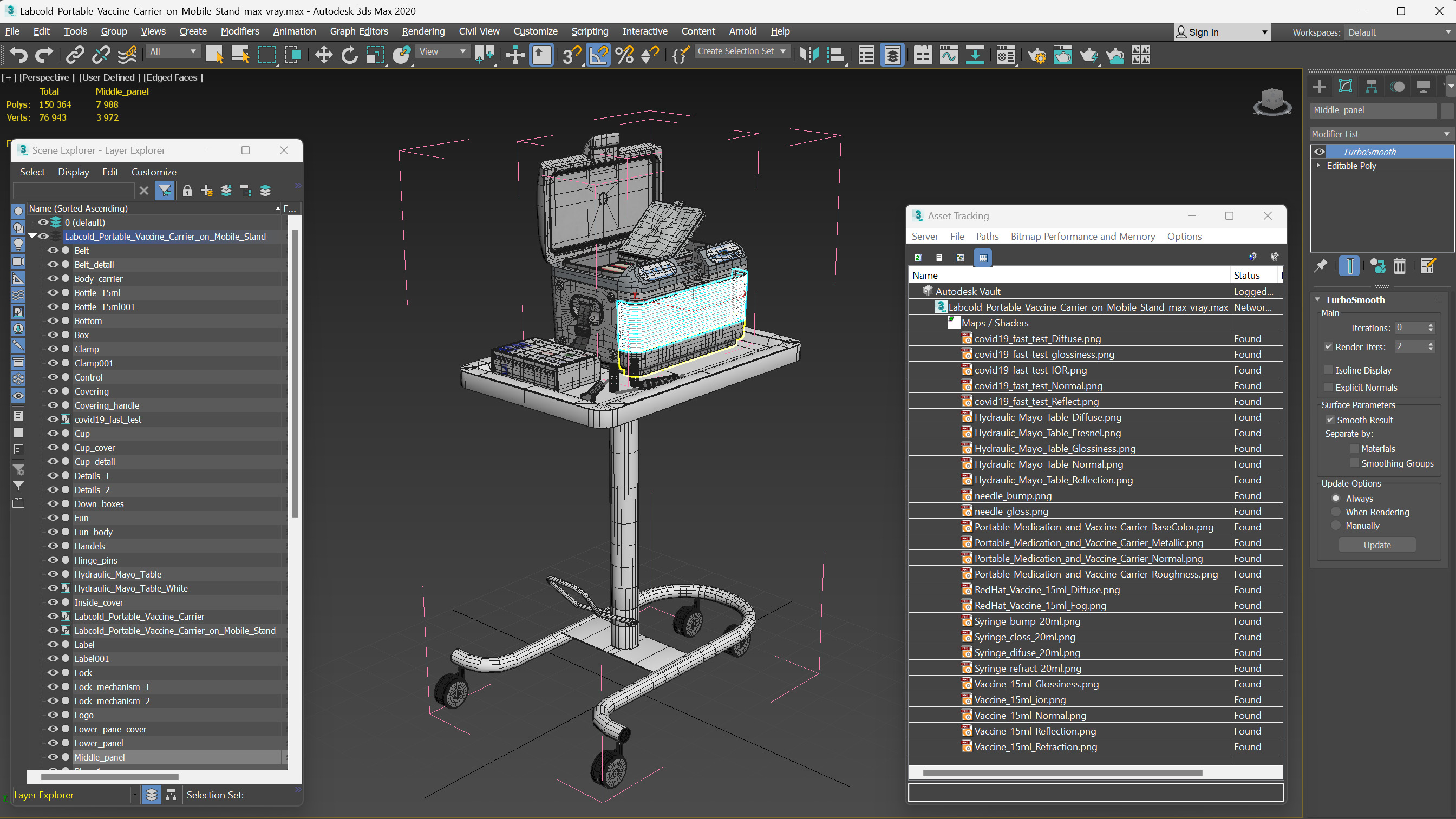Open the Scripting menu
Screen dimensions: 1456x819
pos(590,31)
